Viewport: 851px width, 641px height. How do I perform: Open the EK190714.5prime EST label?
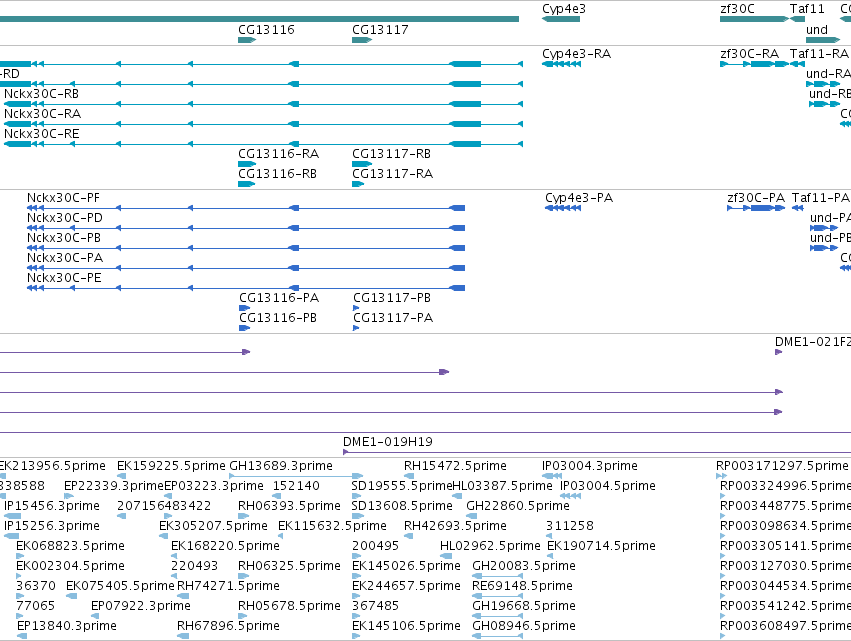tap(601, 546)
